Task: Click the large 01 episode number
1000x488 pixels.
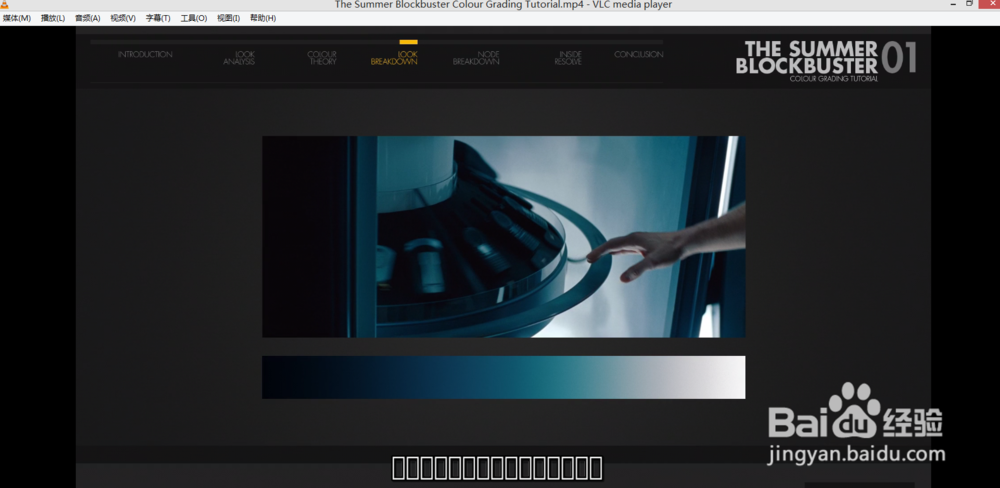Action: click(899, 57)
